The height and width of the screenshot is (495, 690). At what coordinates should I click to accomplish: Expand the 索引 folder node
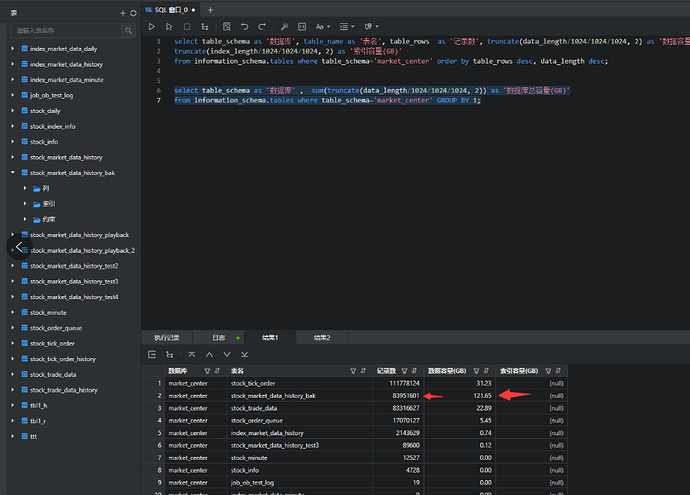click(25, 204)
